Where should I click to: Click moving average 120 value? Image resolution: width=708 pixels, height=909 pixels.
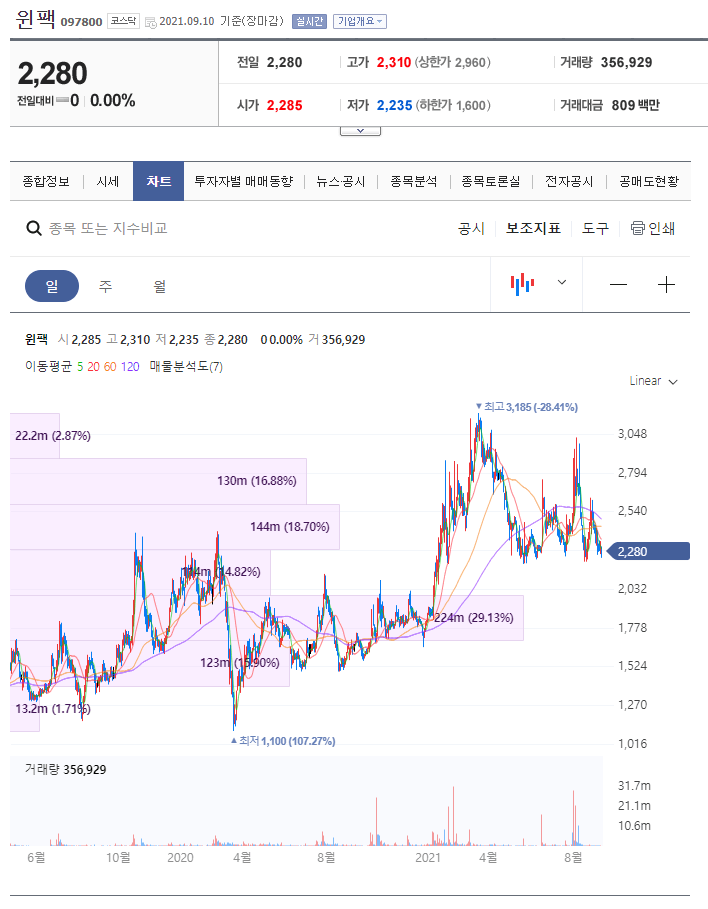pyautogui.click(x=130, y=366)
